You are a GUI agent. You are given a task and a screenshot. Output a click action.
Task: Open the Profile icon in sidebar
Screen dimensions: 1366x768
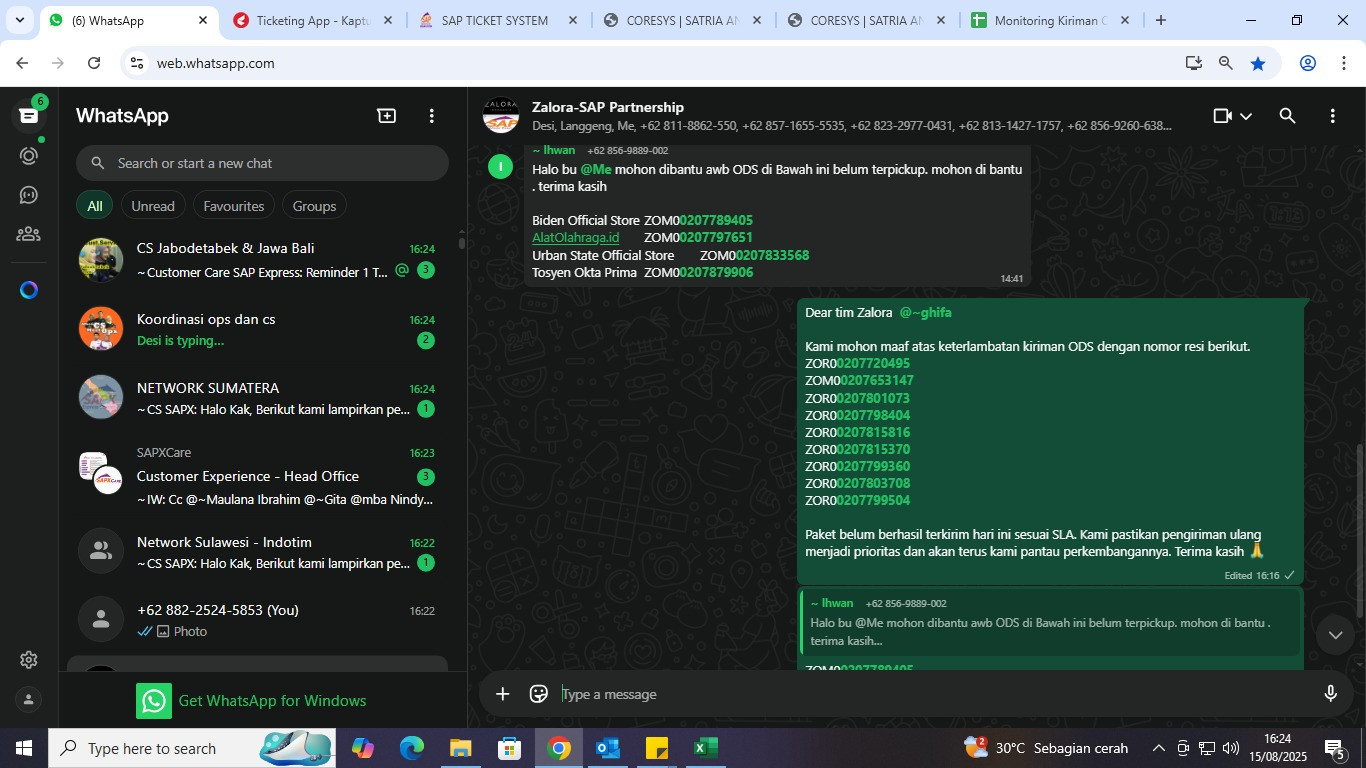[28, 700]
